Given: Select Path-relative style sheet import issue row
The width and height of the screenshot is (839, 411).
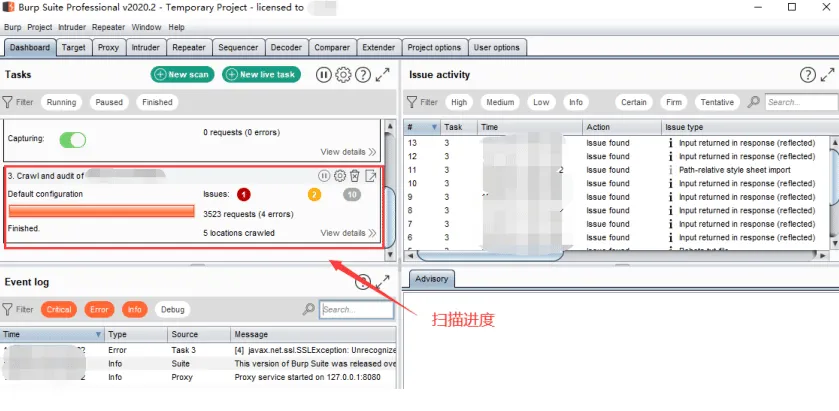Looking at the screenshot, I should (x=616, y=170).
